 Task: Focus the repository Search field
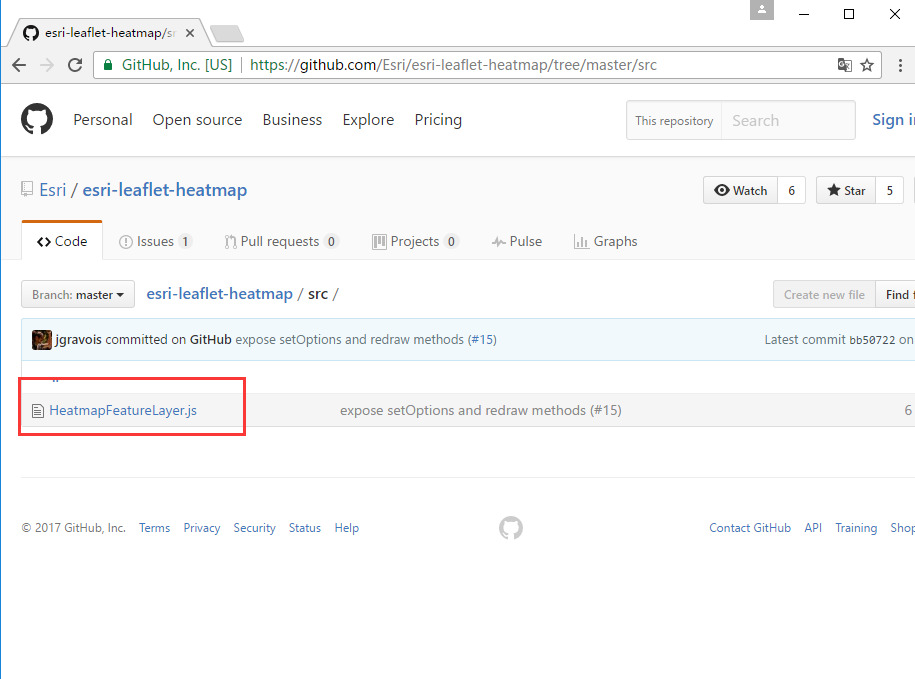788,120
